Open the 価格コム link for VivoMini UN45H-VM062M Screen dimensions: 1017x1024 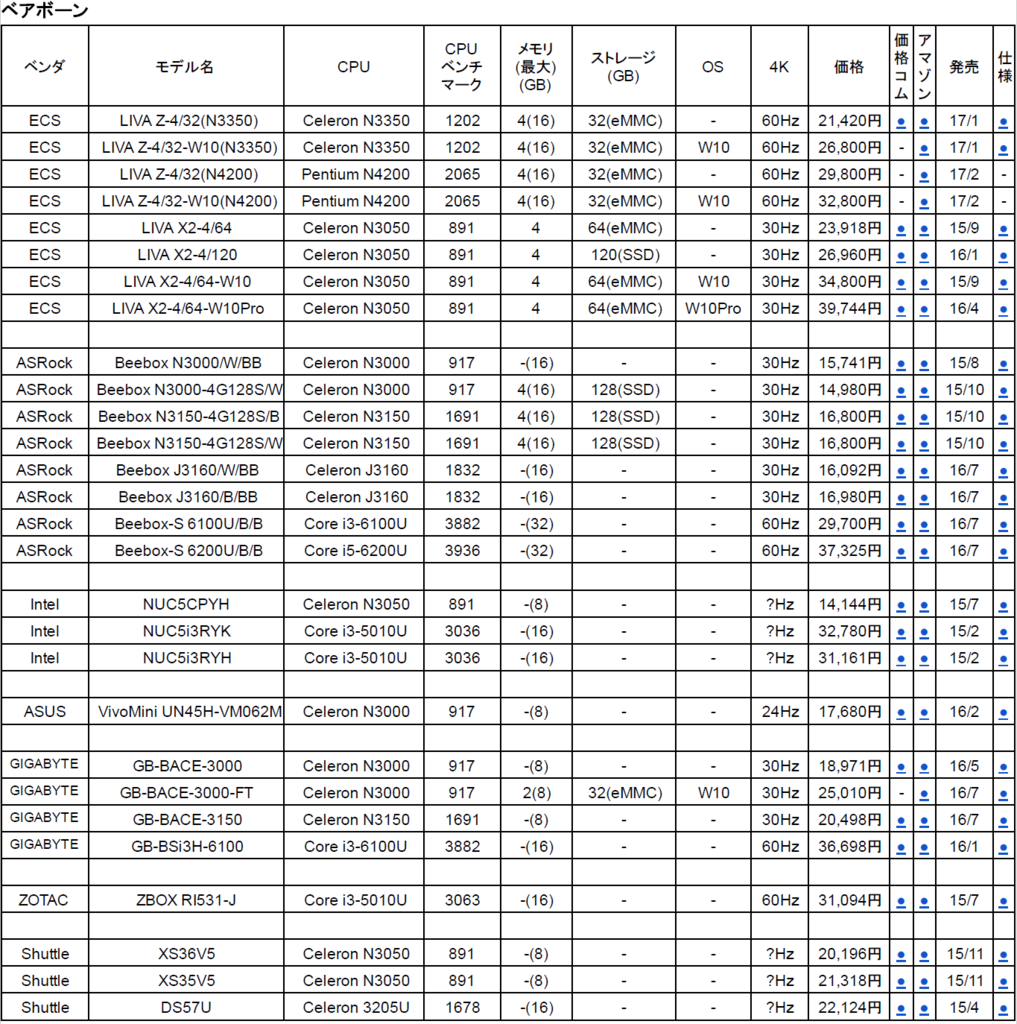point(901,713)
